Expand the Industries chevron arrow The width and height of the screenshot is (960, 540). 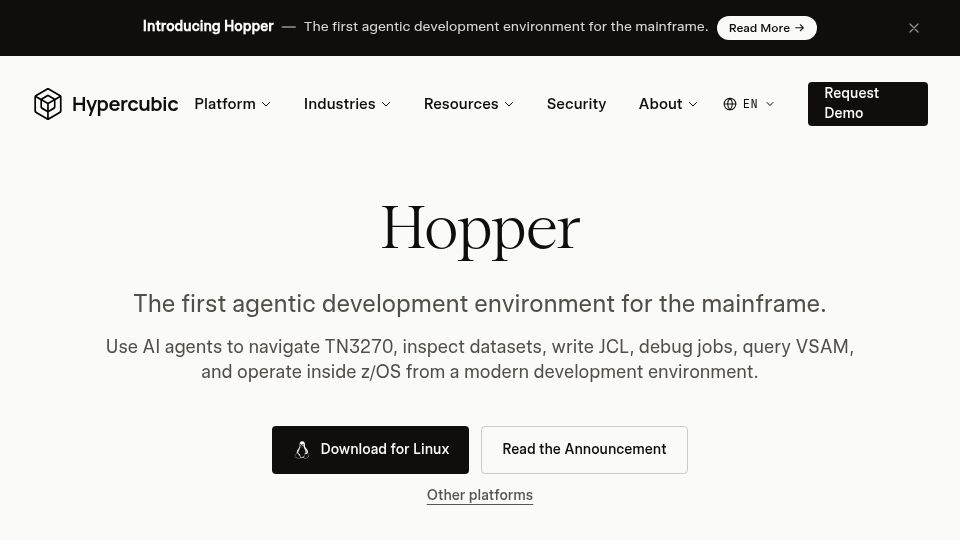pos(386,105)
